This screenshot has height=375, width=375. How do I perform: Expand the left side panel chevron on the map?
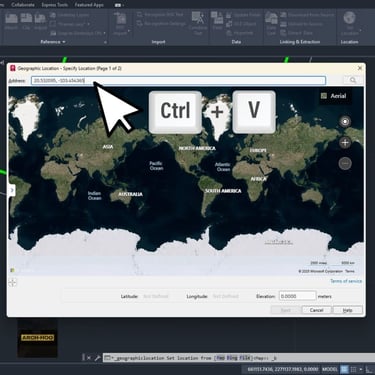point(12,190)
